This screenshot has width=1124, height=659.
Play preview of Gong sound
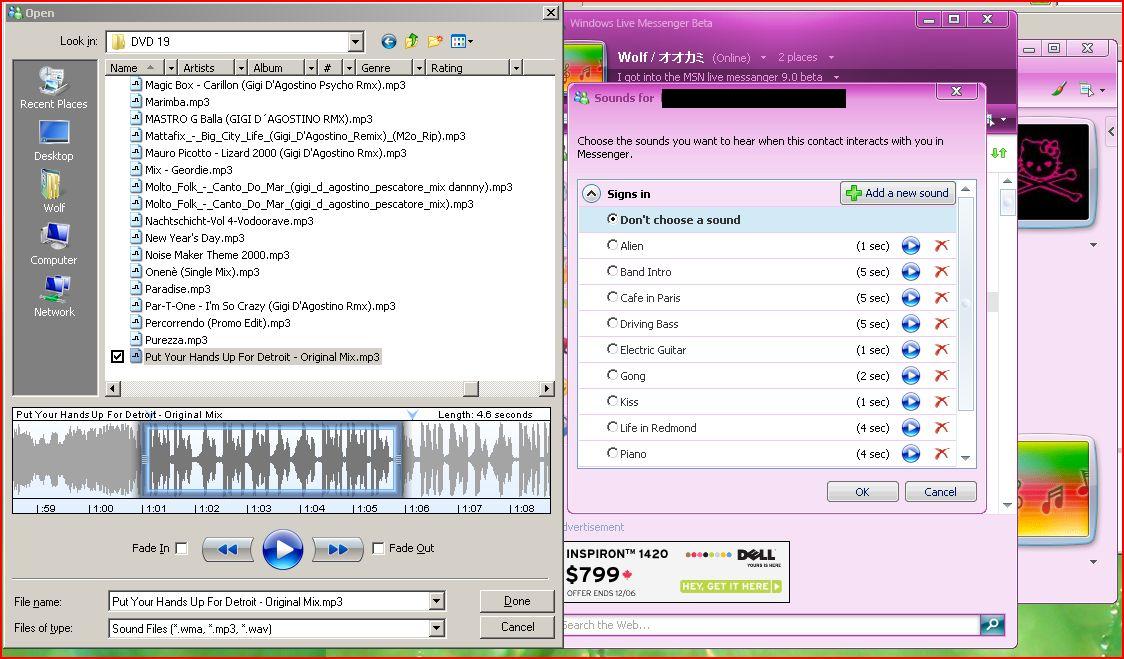(x=910, y=376)
